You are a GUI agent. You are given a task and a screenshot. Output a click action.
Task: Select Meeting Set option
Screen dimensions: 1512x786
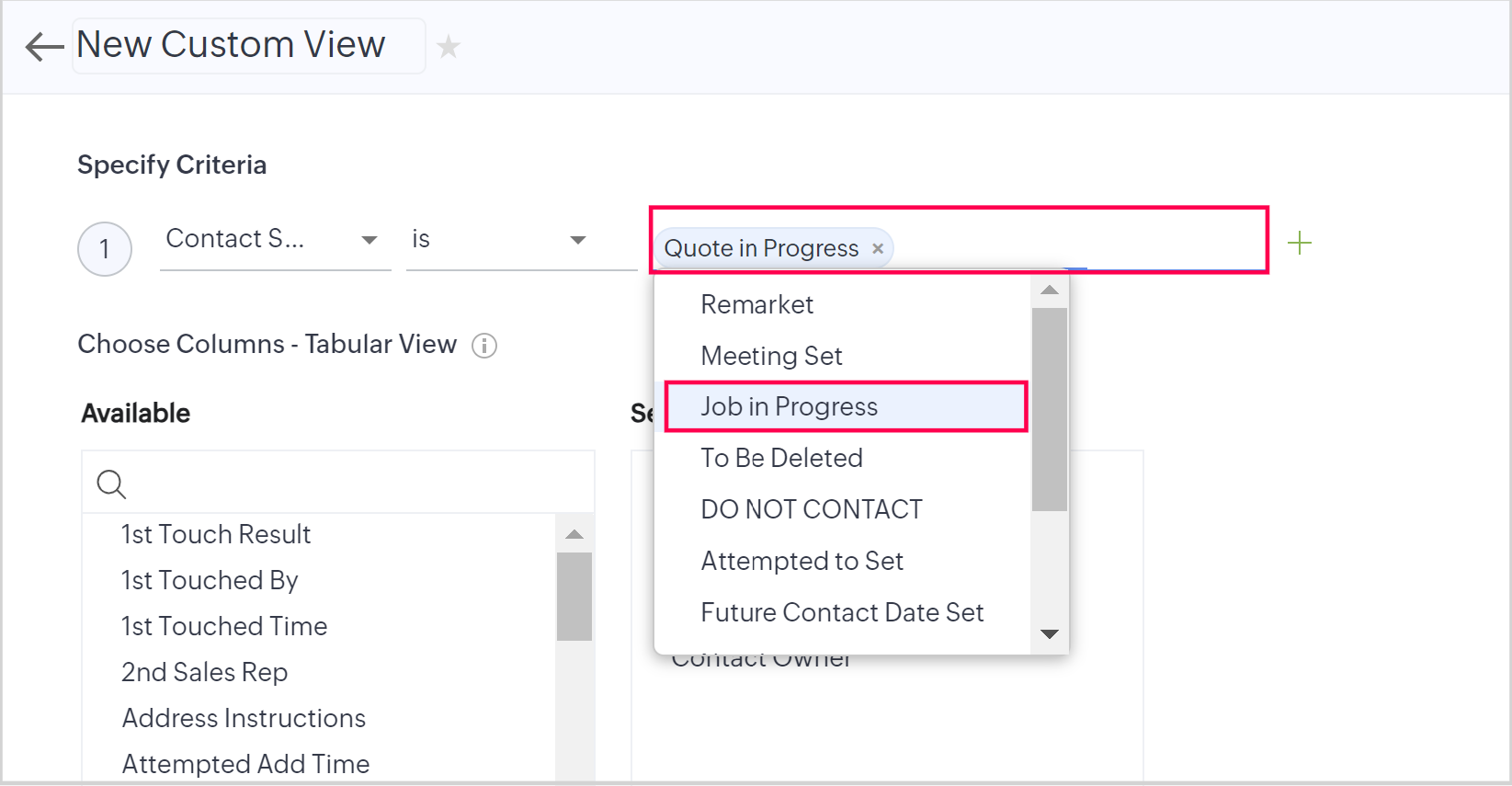click(x=771, y=356)
